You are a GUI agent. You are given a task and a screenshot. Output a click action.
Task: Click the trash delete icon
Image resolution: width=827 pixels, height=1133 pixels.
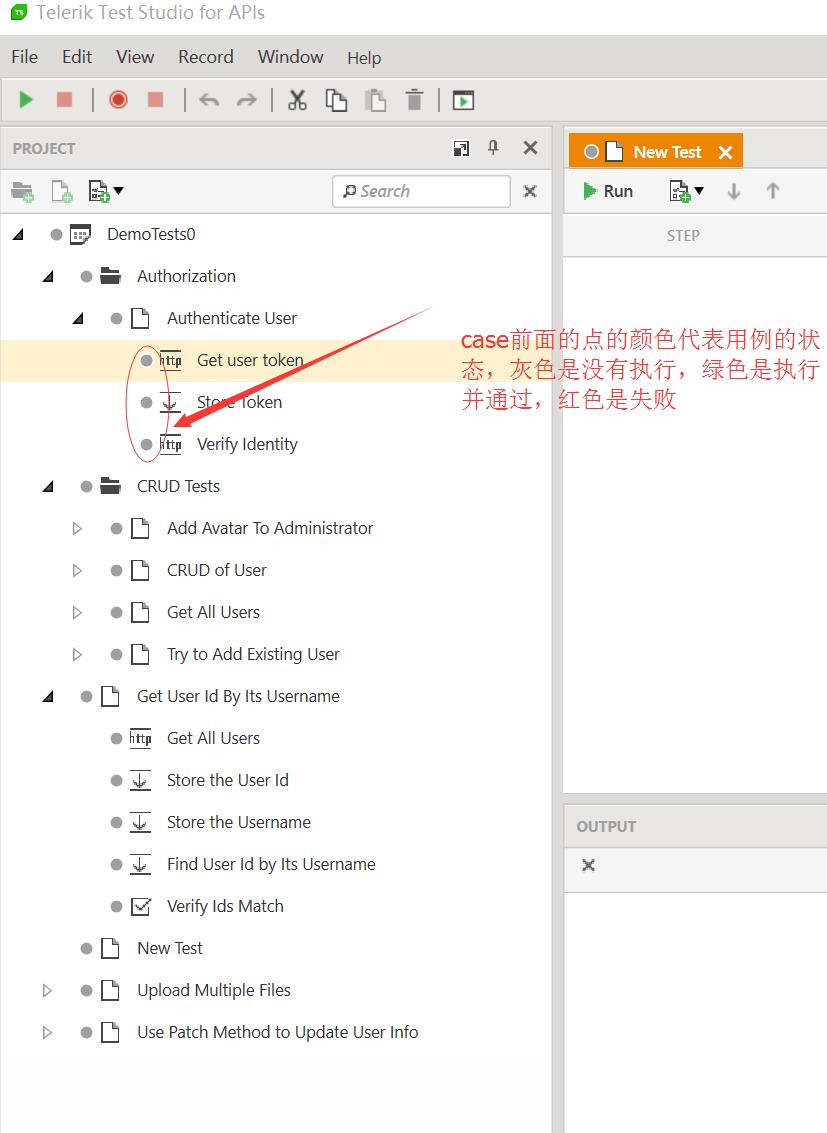414,100
